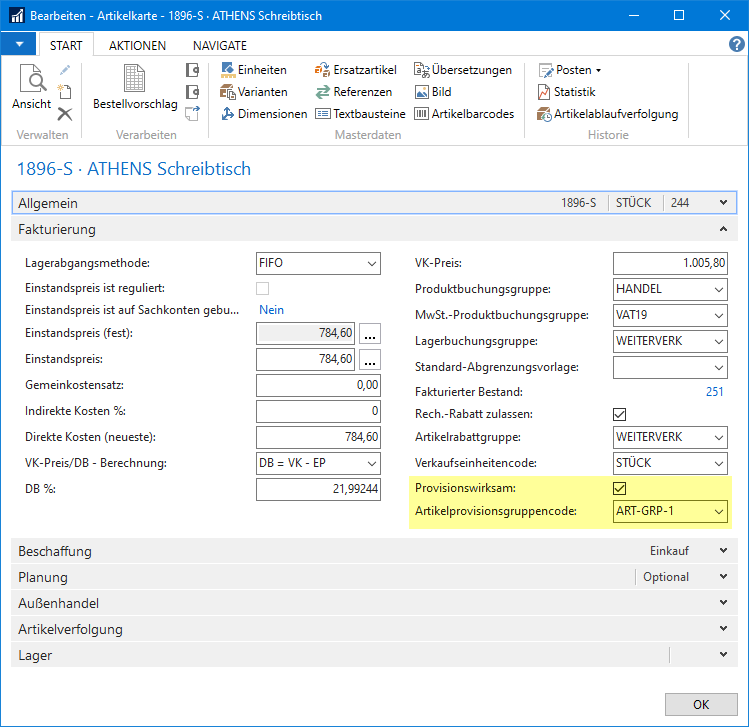
Task: Click the Nein link for Sachkonten
Action: pyautogui.click(x=271, y=310)
